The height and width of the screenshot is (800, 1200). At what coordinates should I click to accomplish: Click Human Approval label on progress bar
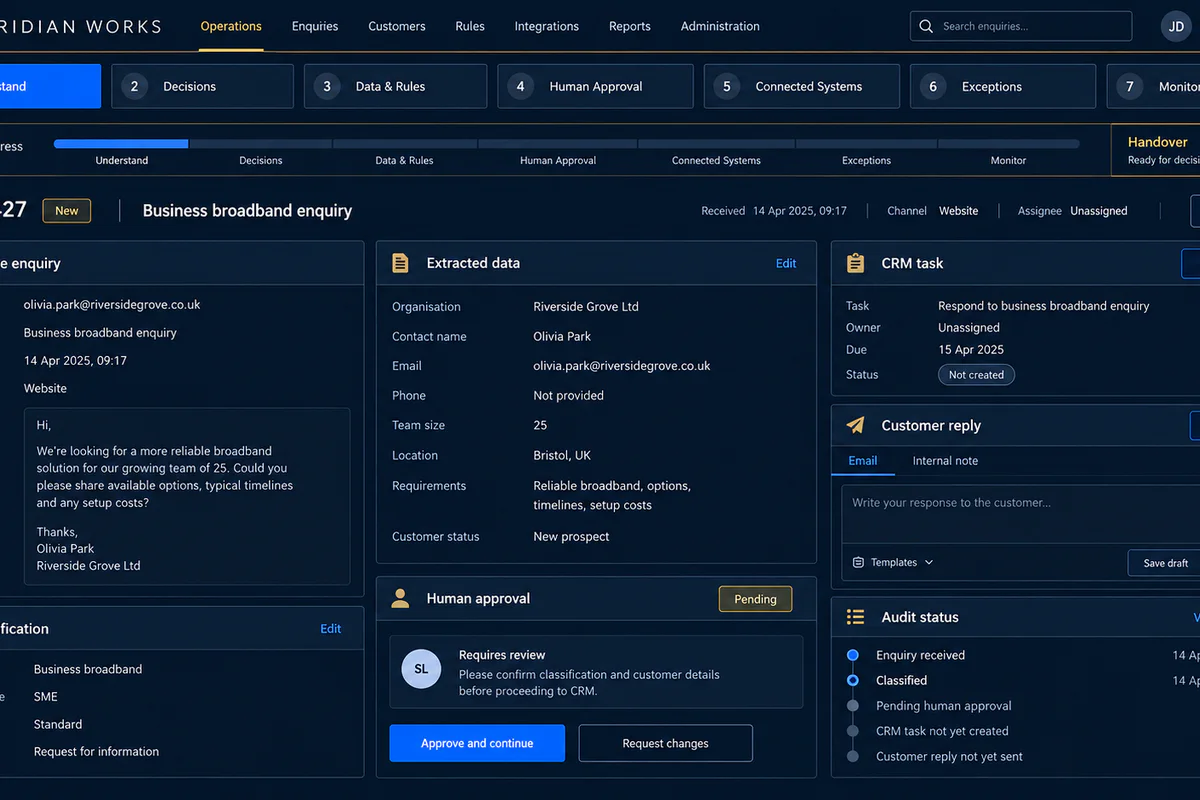pyautogui.click(x=558, y=160)
